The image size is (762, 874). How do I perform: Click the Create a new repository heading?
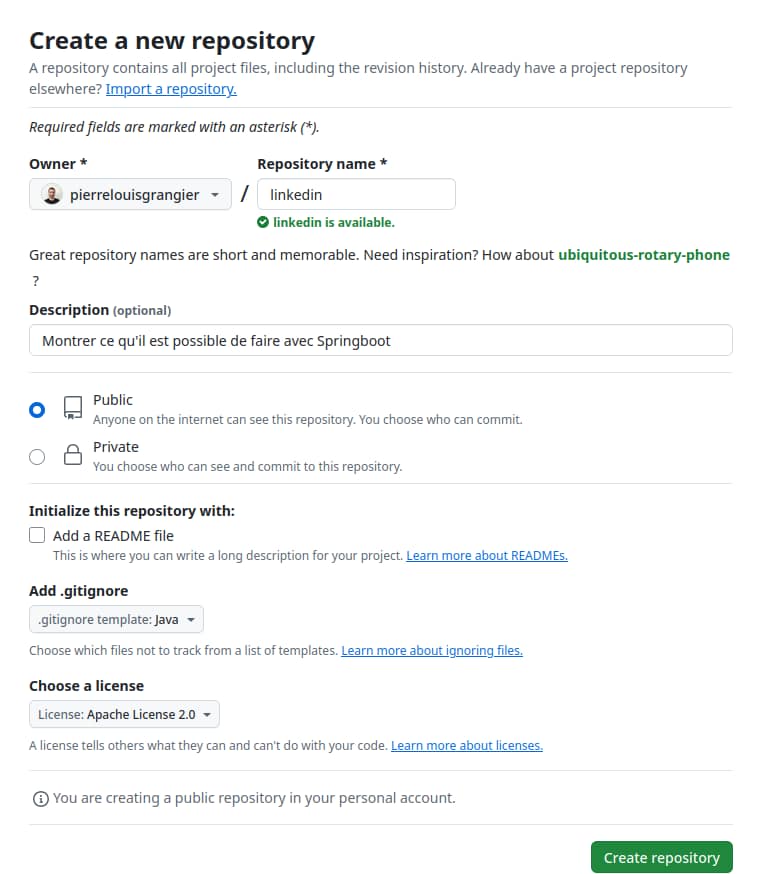pyautogui.click(x=172, y=41)
